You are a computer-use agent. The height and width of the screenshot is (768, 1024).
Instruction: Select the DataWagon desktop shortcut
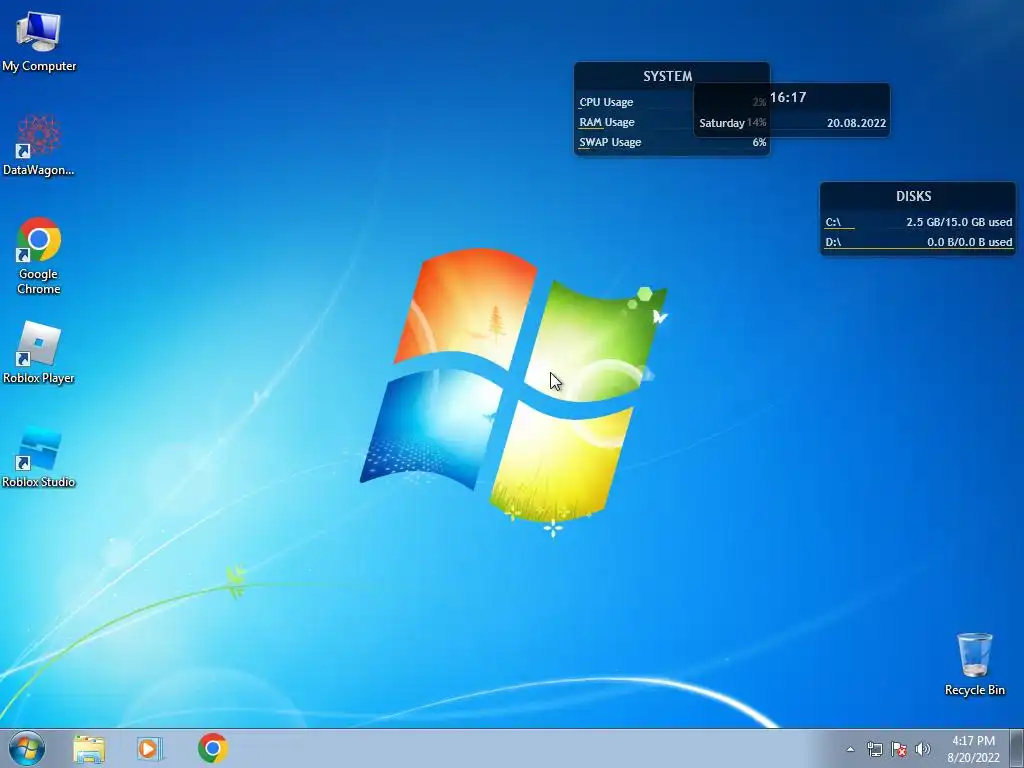[39, 145]
